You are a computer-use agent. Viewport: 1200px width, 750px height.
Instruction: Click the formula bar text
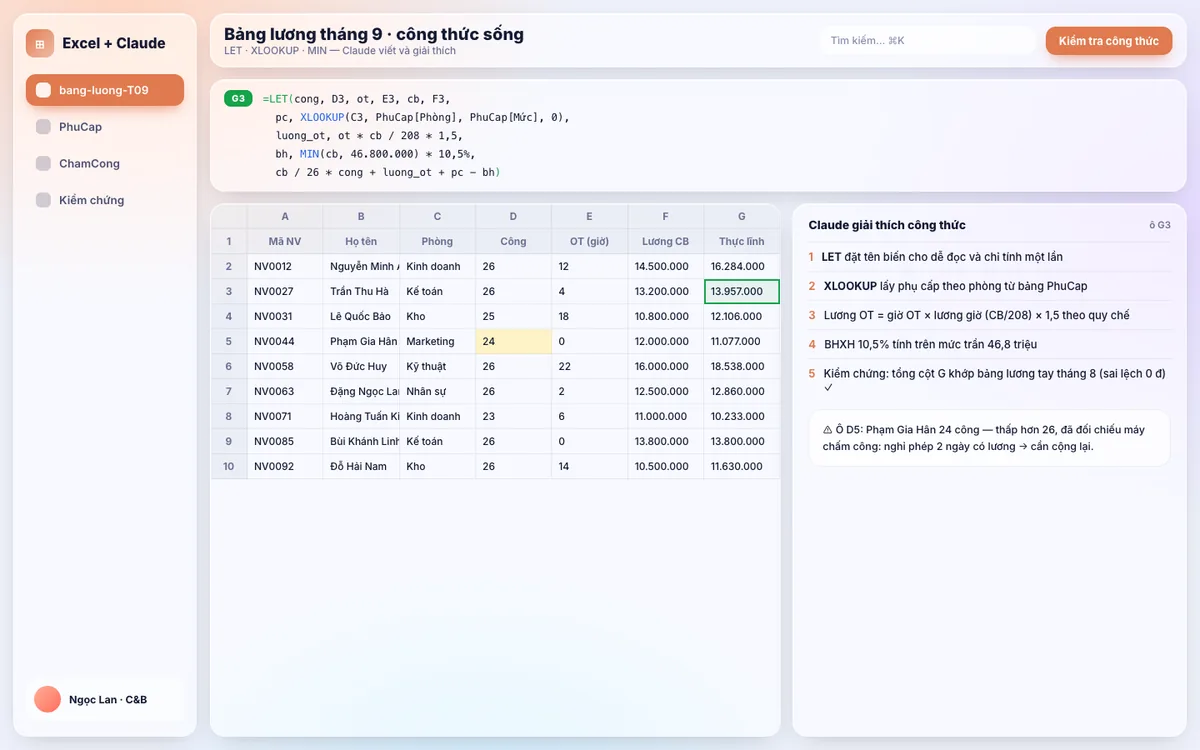tap(415, 136)
